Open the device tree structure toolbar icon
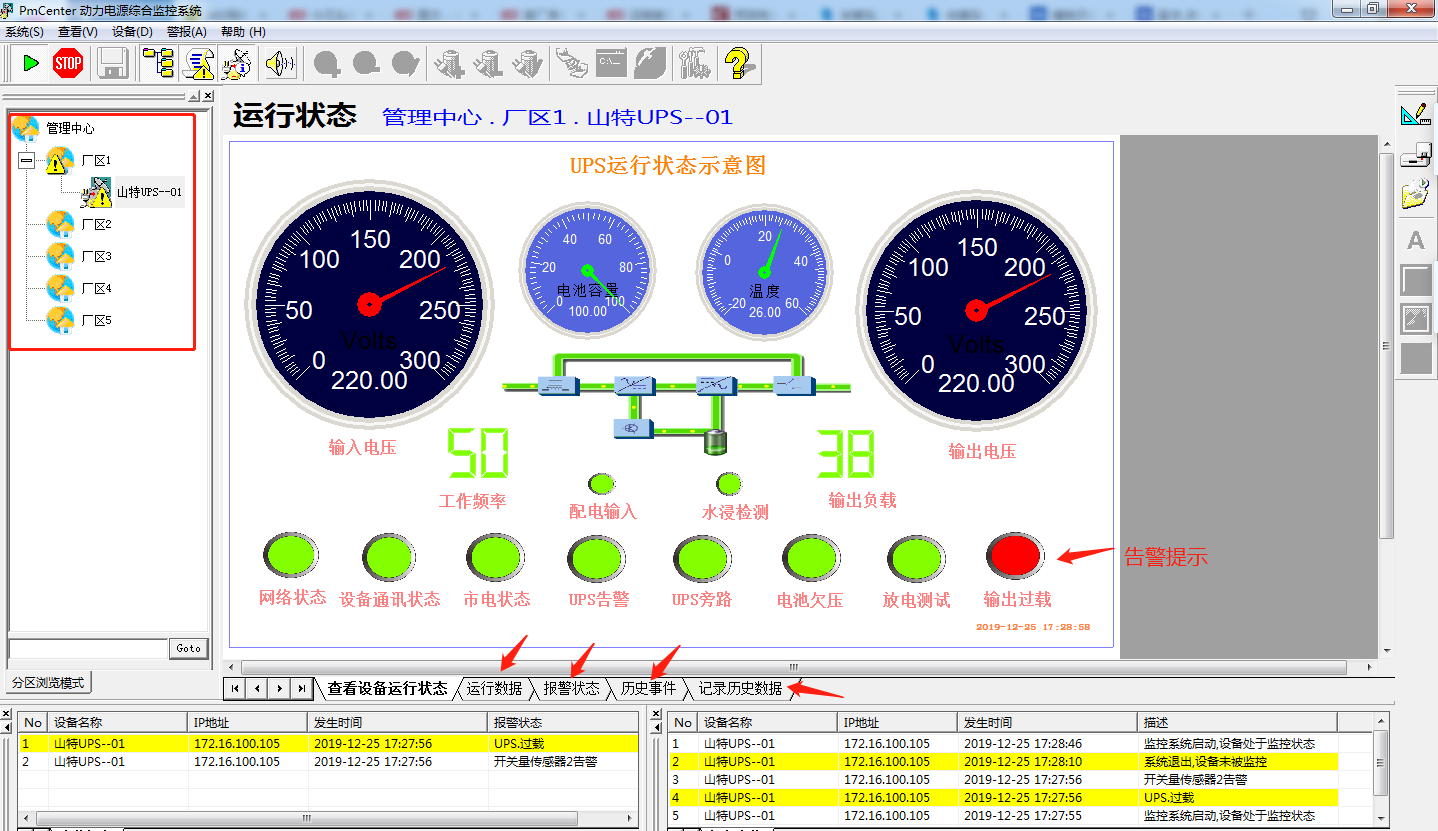This screenshot has width=1438, height=831. click(x=158, y=64)
